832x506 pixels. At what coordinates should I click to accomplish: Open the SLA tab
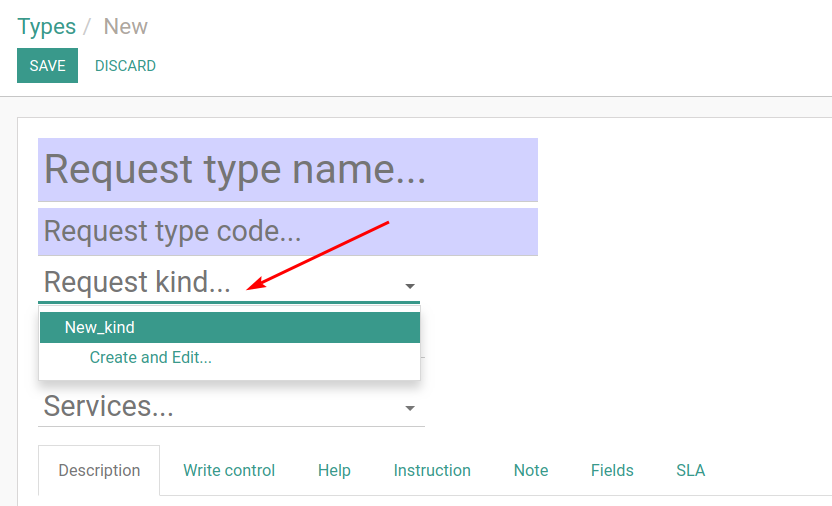(690, 470)
